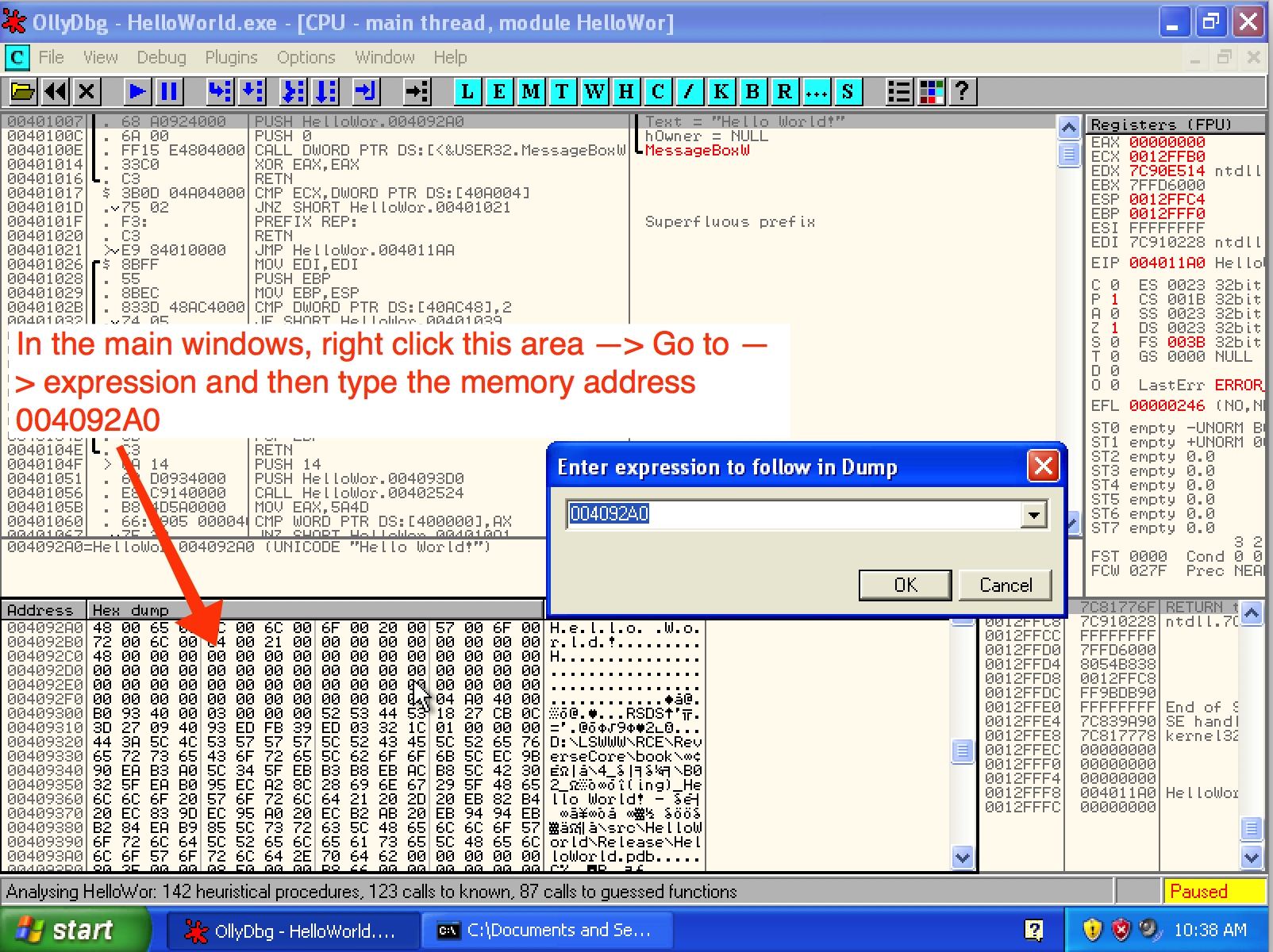This screenshot has width=1273, height=952.
Task: Show Log window with L button
Action: coord(467,92)
